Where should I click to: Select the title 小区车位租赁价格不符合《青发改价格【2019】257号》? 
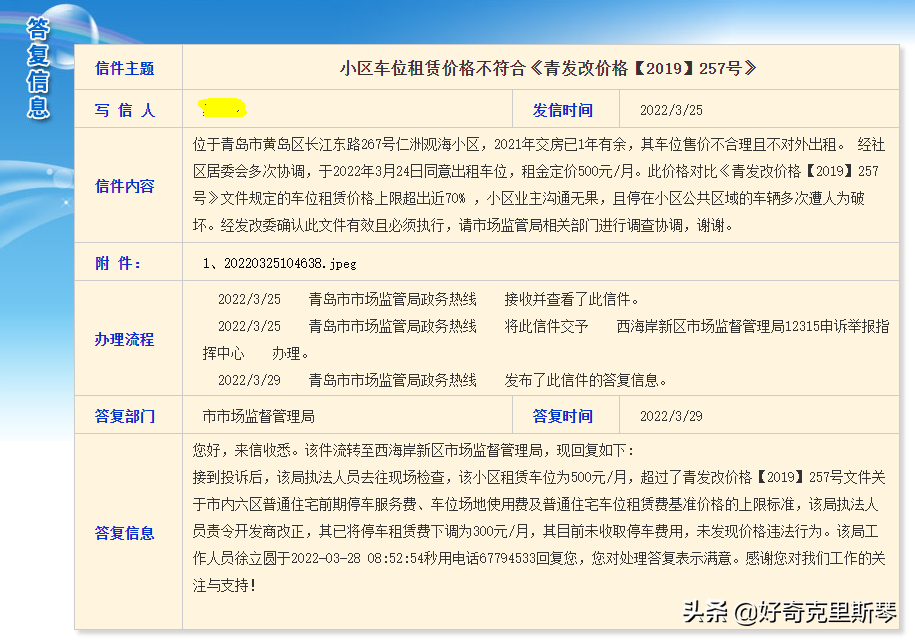click(548, 68)
